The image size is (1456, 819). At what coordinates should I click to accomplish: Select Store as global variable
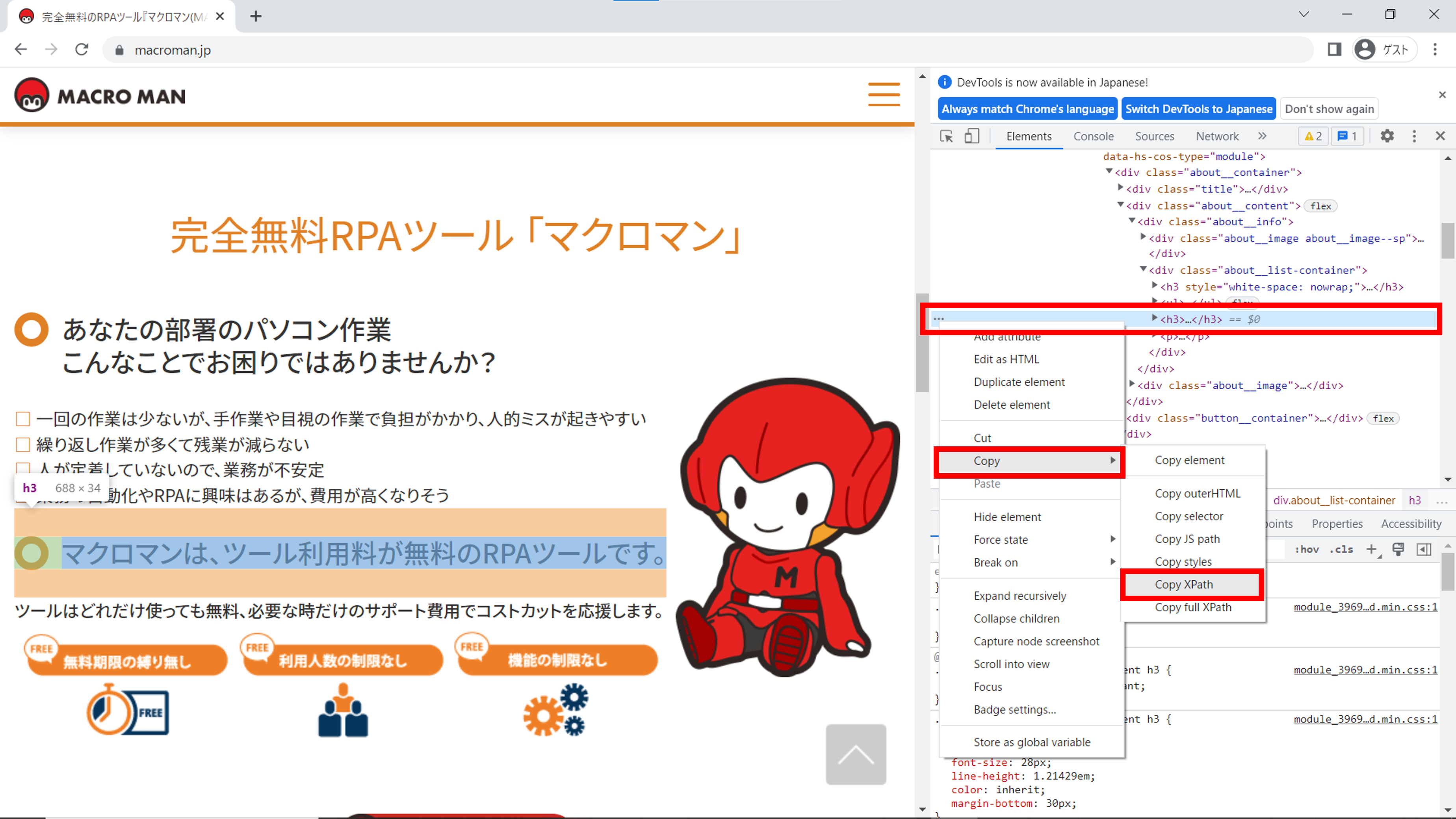(1031, 742)
